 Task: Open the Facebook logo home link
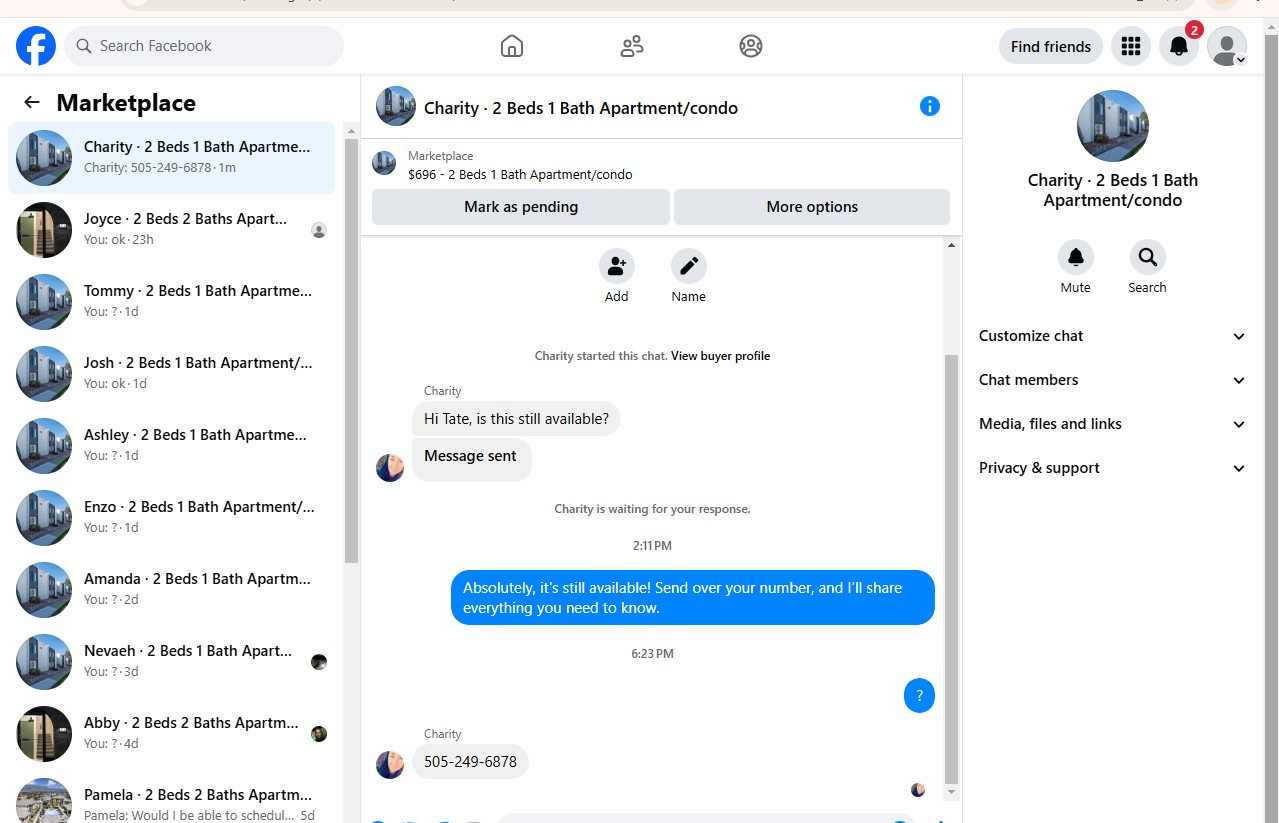(36, 46)
